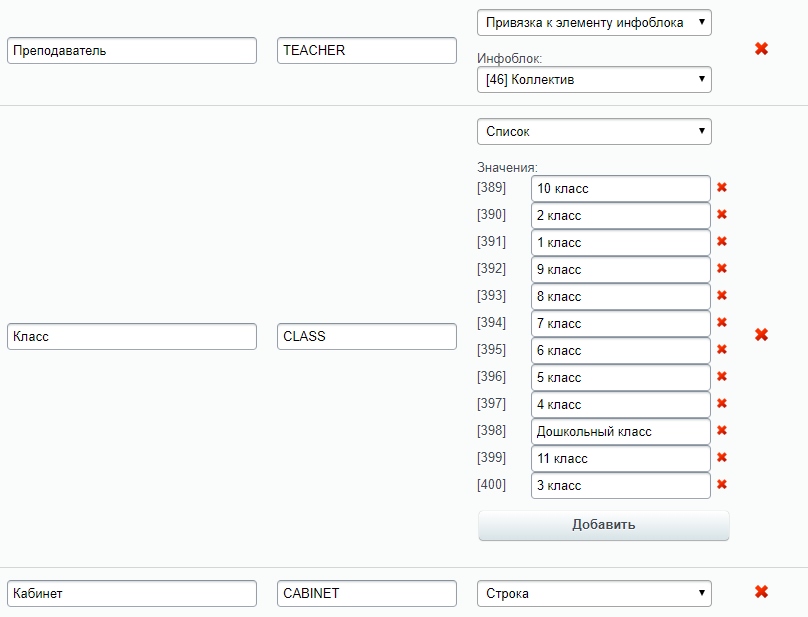Click the Добавить button
Viewport: 808px width, 617px height.
pyautogui.click(x=603, y=525)
